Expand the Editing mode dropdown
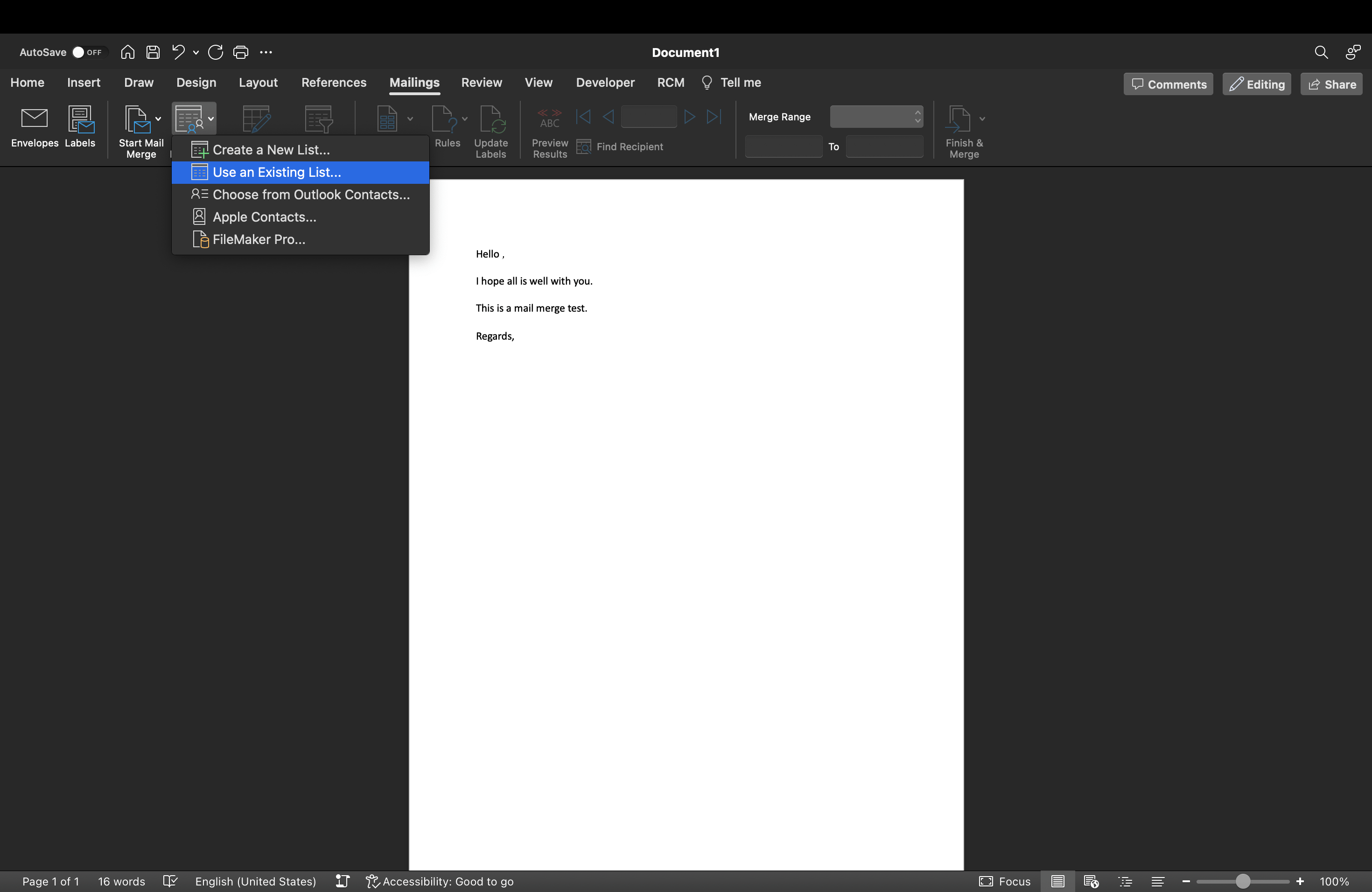Screen dimensions: 1372x892 pyautogui.click(x=1257, y=84)
